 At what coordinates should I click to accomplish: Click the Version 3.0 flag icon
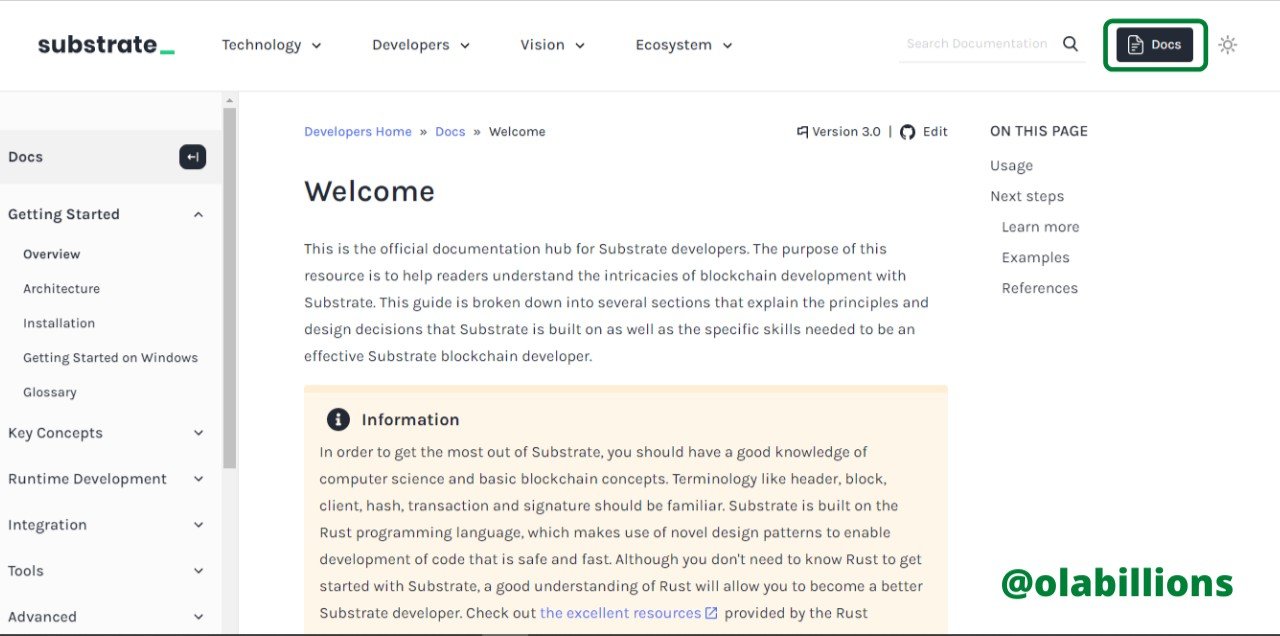[x=802, y=132]
